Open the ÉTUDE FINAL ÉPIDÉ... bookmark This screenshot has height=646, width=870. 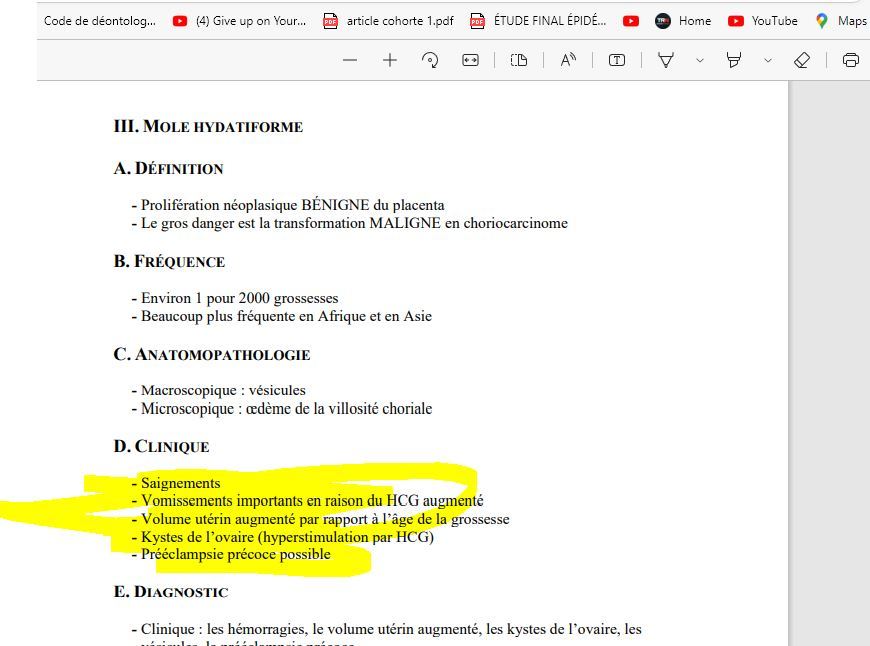(x=538, y=21)
